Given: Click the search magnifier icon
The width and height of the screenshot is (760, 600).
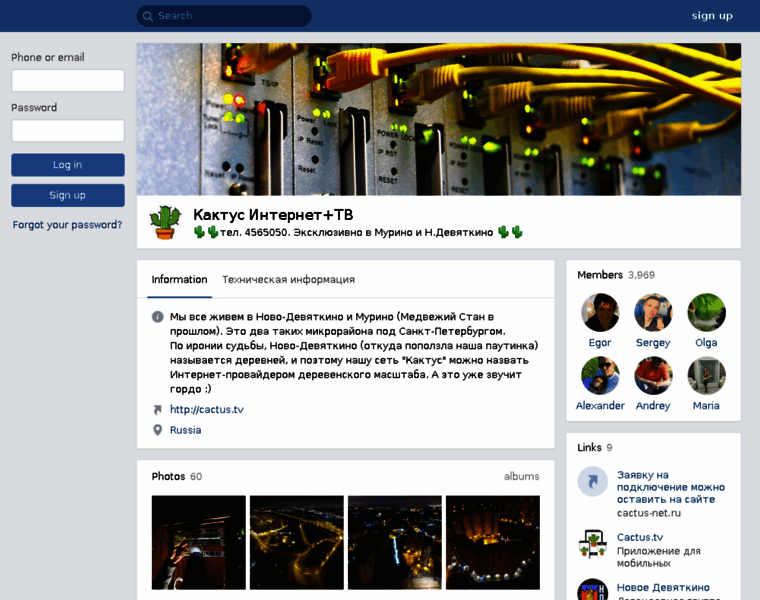Looking at the screenshot, I should pos(147,16).
